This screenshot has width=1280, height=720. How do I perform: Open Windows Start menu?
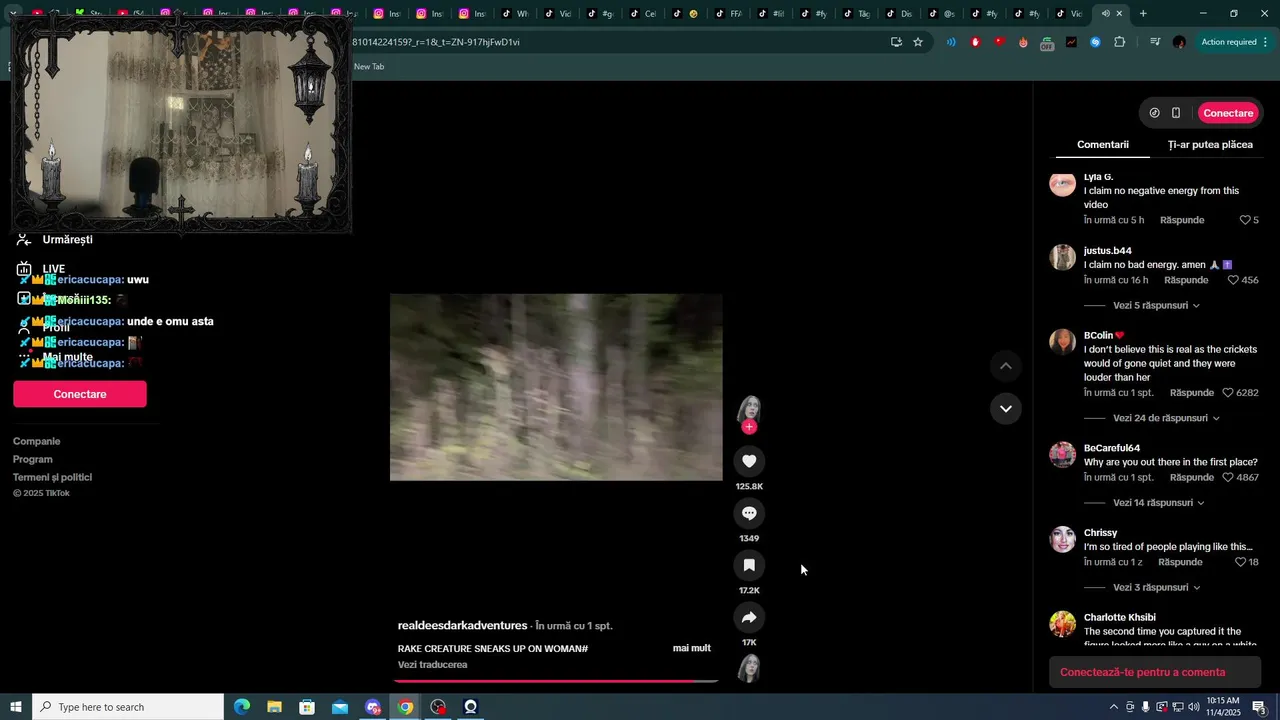click(16, 707)
